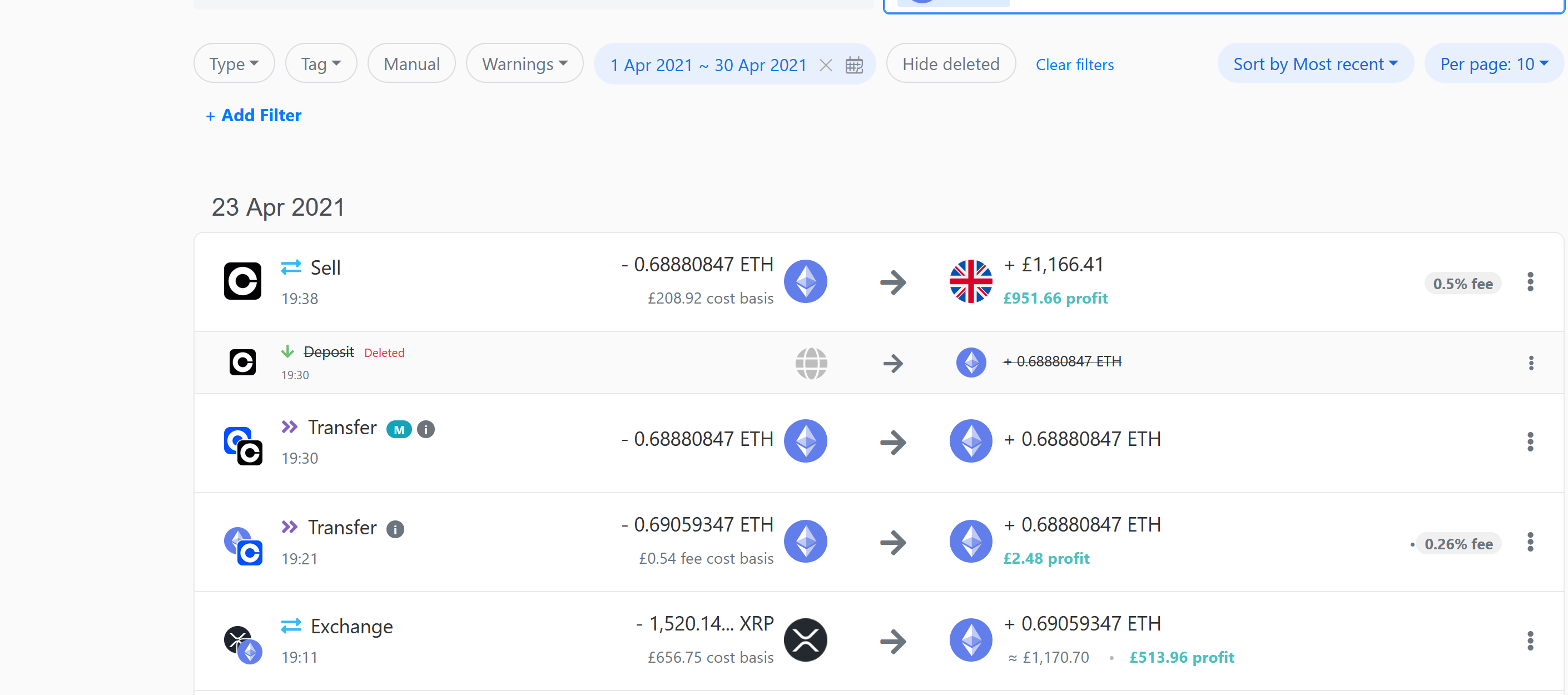Open three-dot menu for deleted Deposit row
Image resolution: width=1568 pixels, height=695 pixels.
pos(1530,363)
